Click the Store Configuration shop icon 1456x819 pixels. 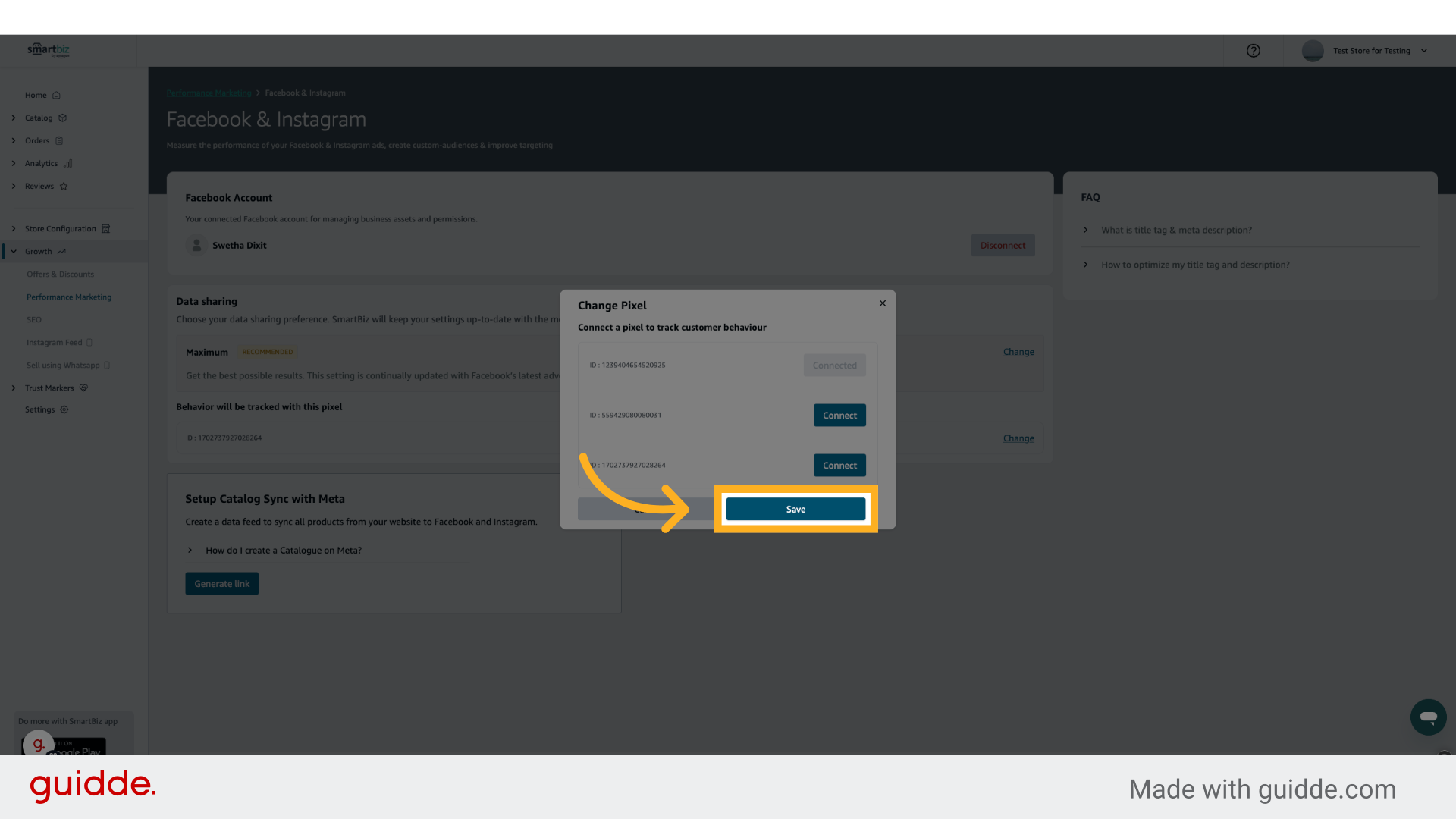point(106,229)
